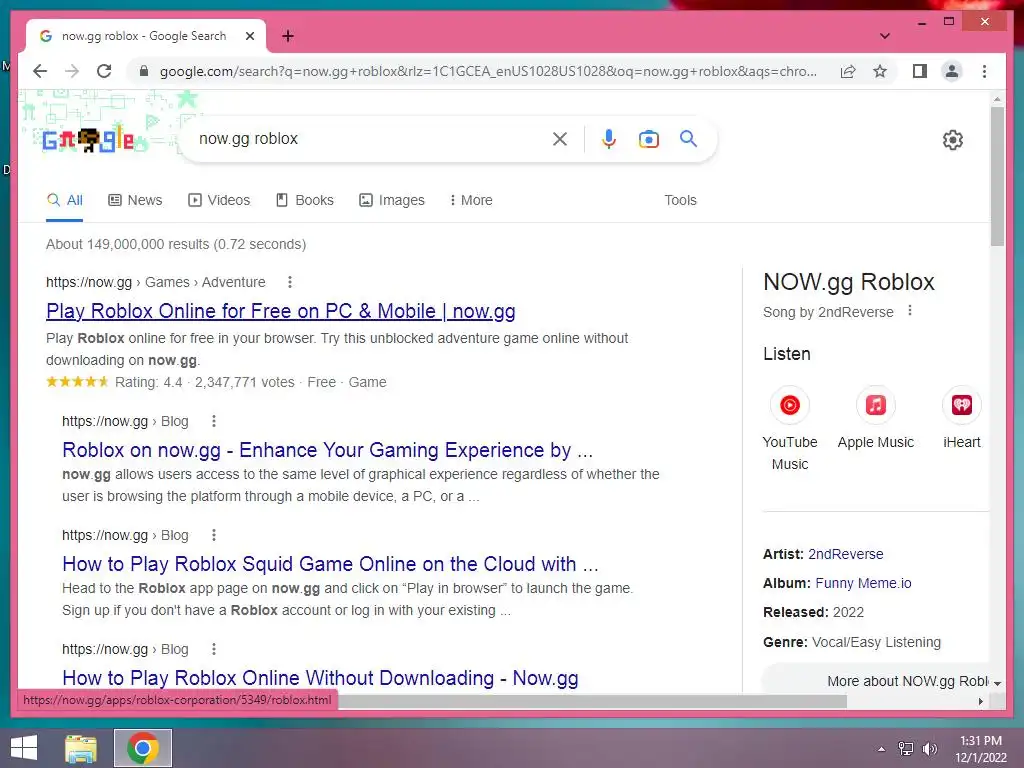Open options for the Enhance Gaming Blog result
Image resolution: width=1024 pixels, height=768 pixels.
pyautogui.click(x=214, y=421)
